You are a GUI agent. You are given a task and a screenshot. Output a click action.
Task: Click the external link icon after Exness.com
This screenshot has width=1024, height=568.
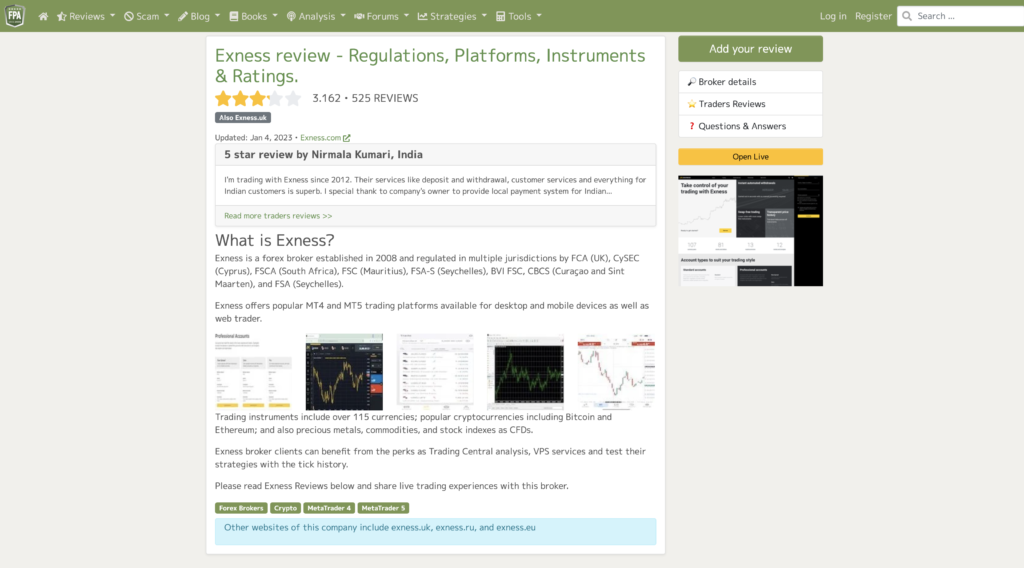coord(347,138)
